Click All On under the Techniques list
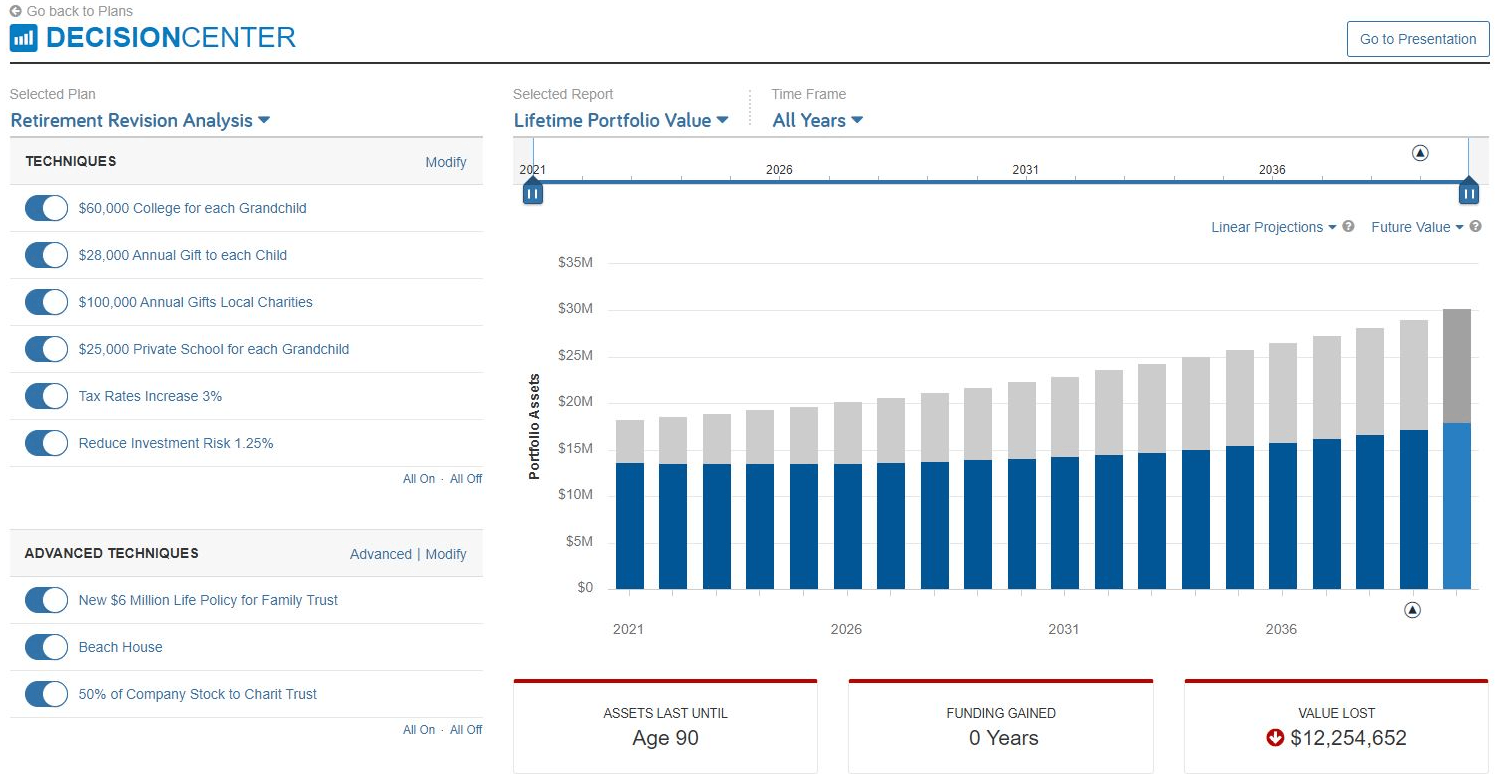1500x784 pixels. (x=419, y=479)
